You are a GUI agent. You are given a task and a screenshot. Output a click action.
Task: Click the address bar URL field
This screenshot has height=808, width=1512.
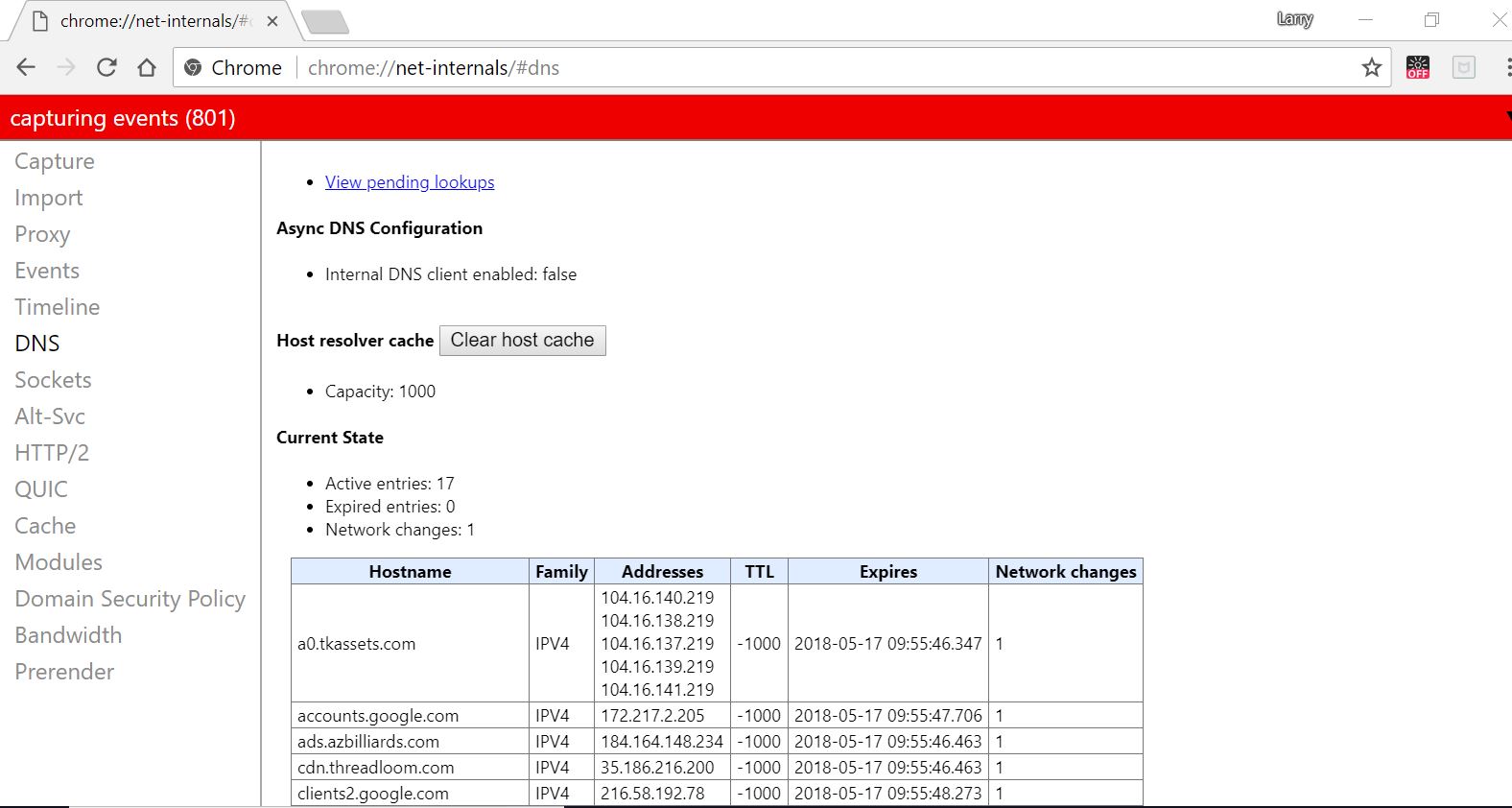point(768,68)
